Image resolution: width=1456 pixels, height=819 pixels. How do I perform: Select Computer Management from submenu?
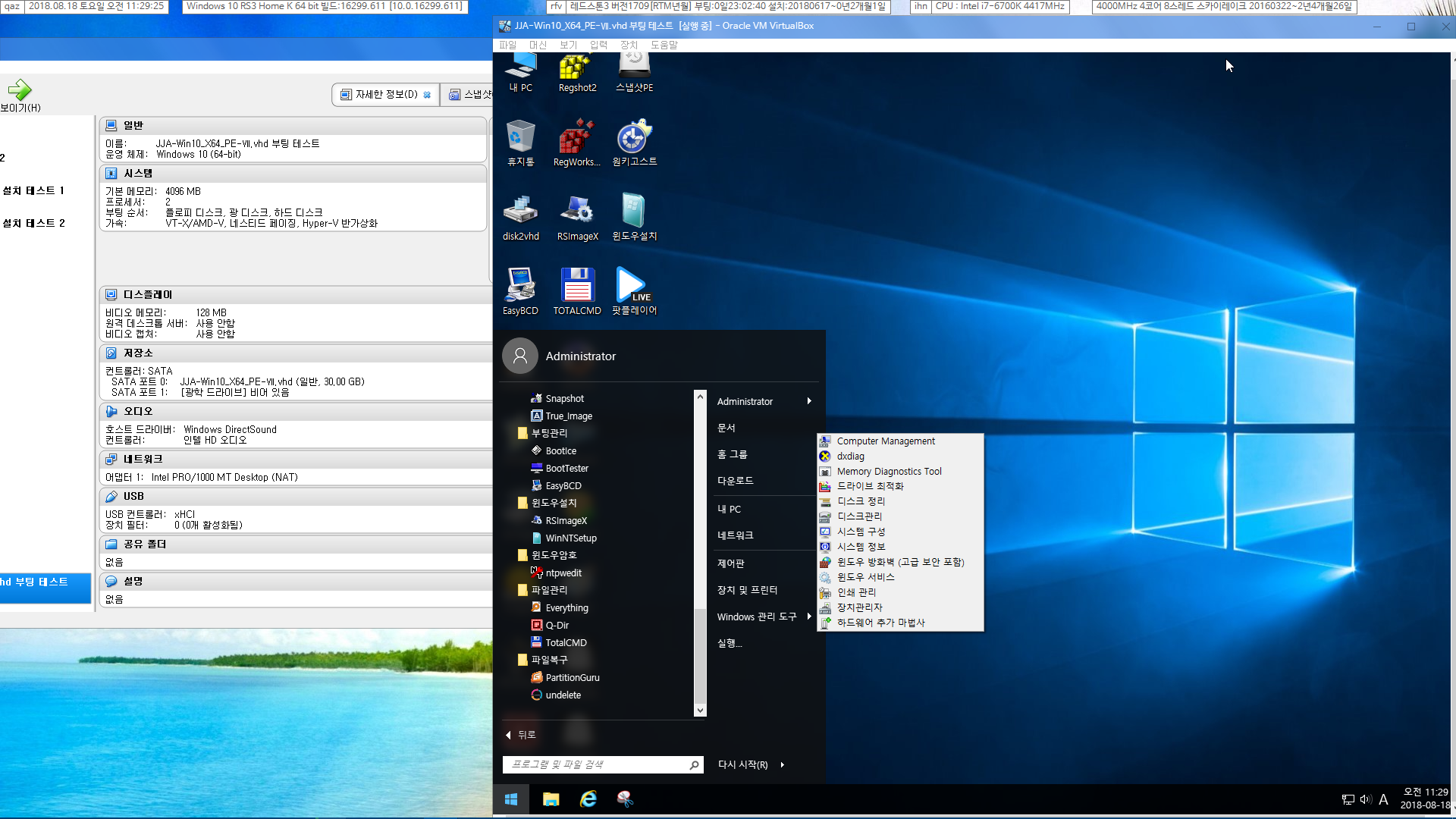pos(900,441)
